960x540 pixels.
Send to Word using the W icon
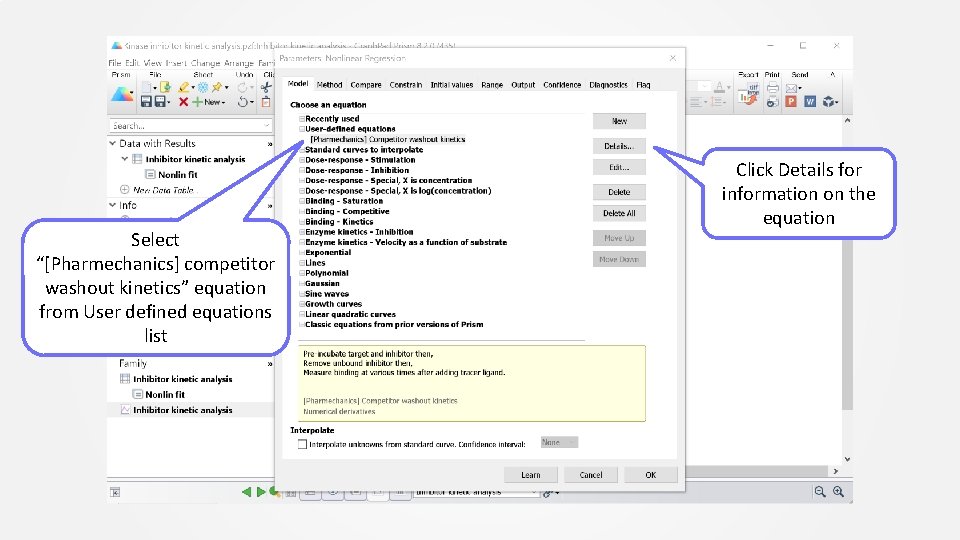[x=810, y=102]
